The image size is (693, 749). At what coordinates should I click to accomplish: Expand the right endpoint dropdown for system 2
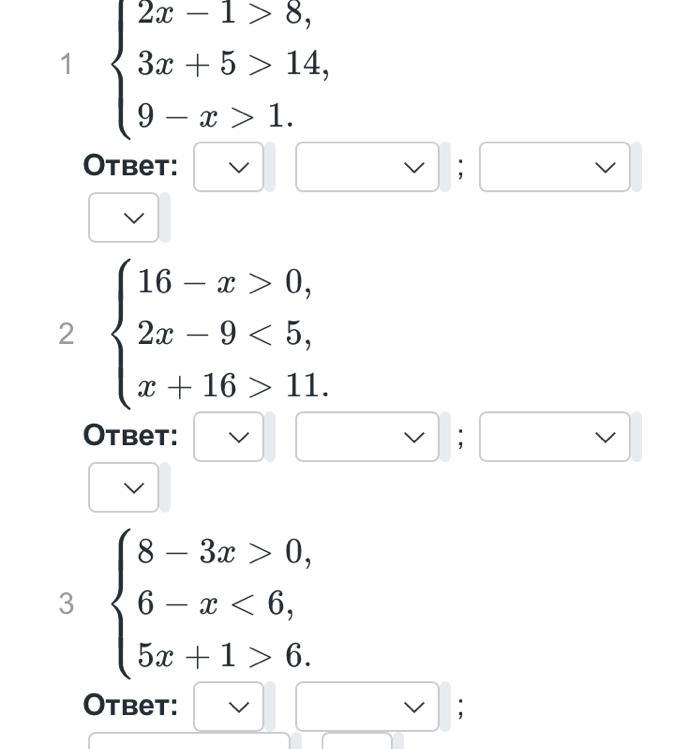pos(554,437)
